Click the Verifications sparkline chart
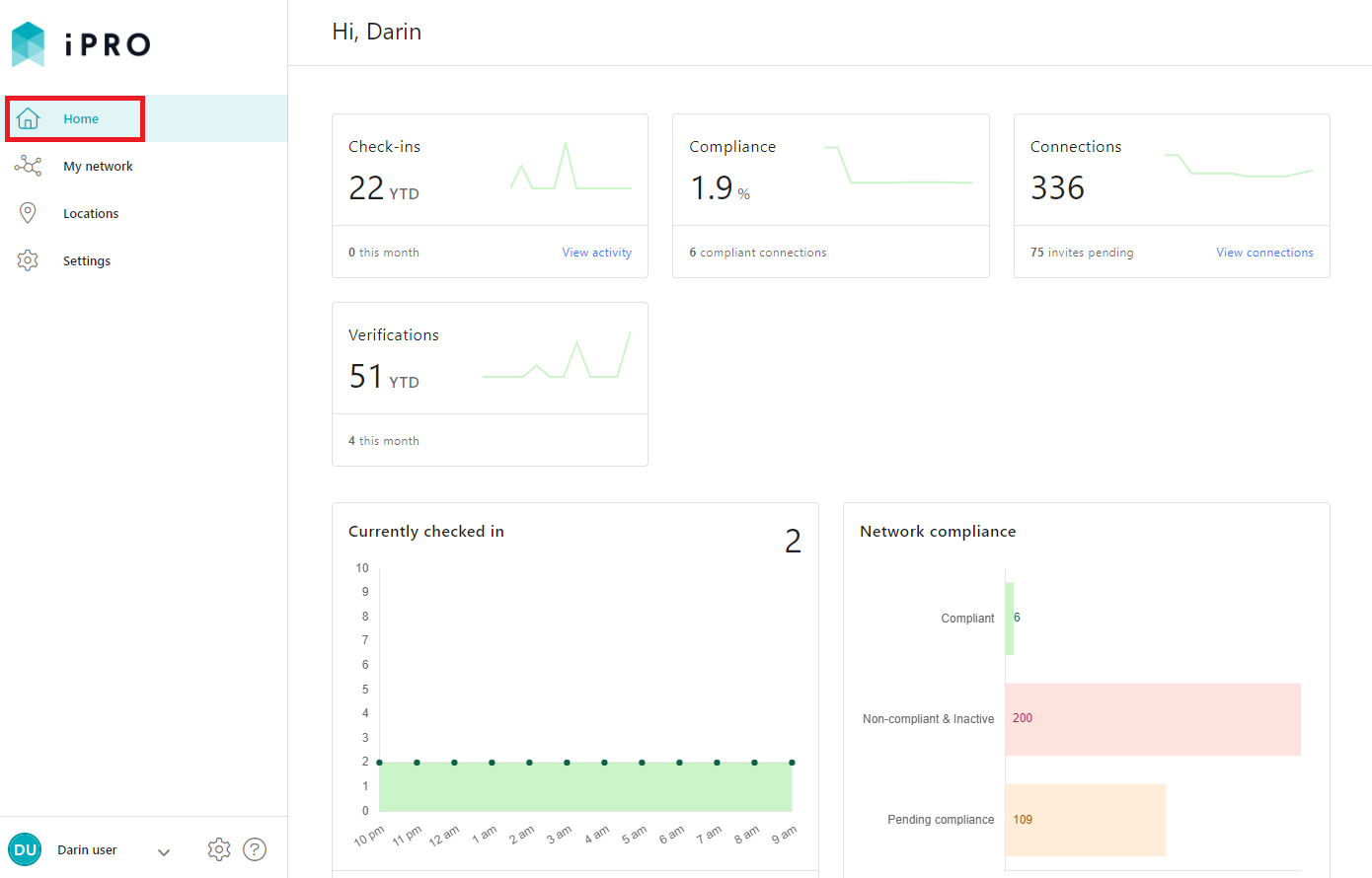 [x=557, y=355]
